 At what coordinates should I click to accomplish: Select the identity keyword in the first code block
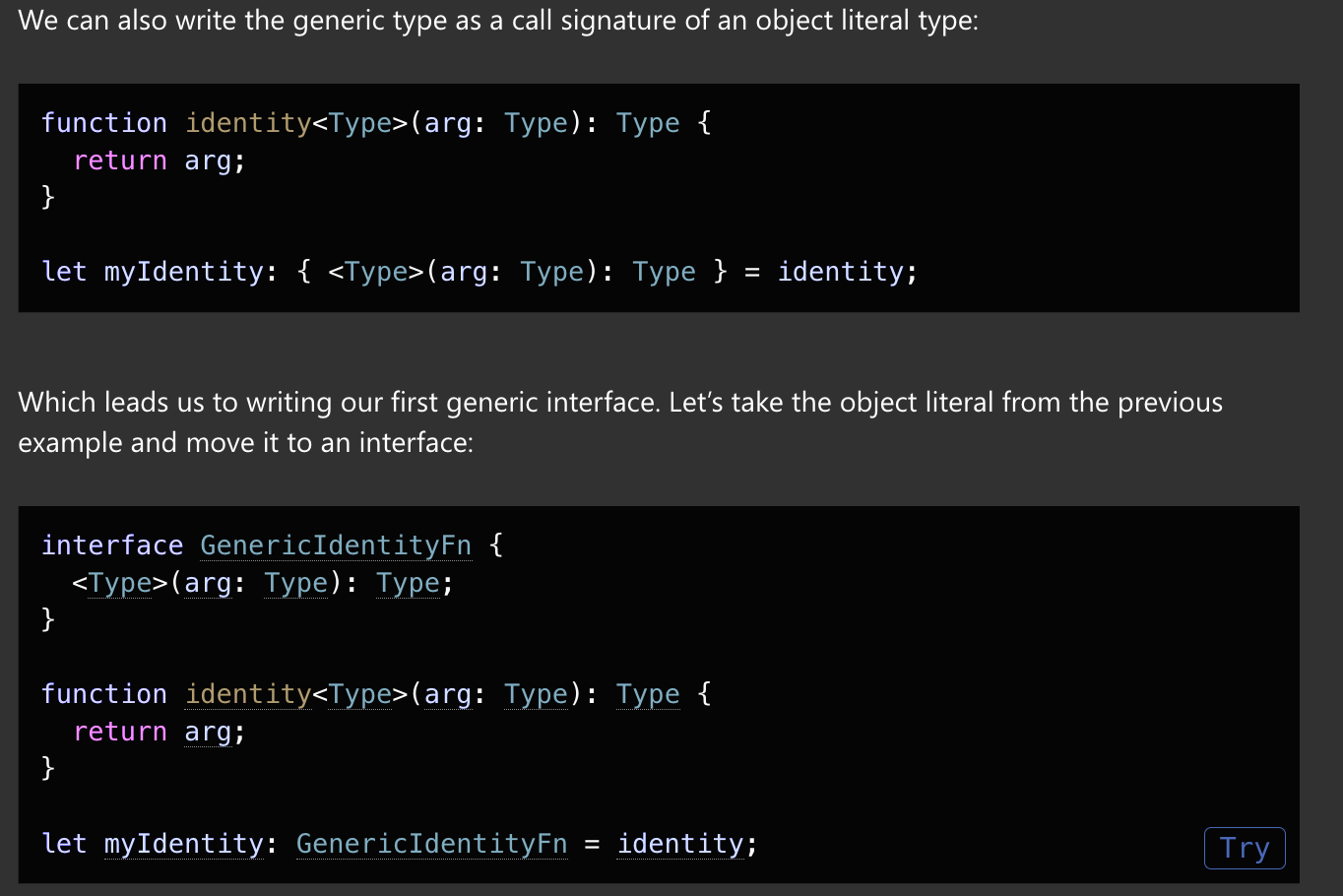pos(248,122)
